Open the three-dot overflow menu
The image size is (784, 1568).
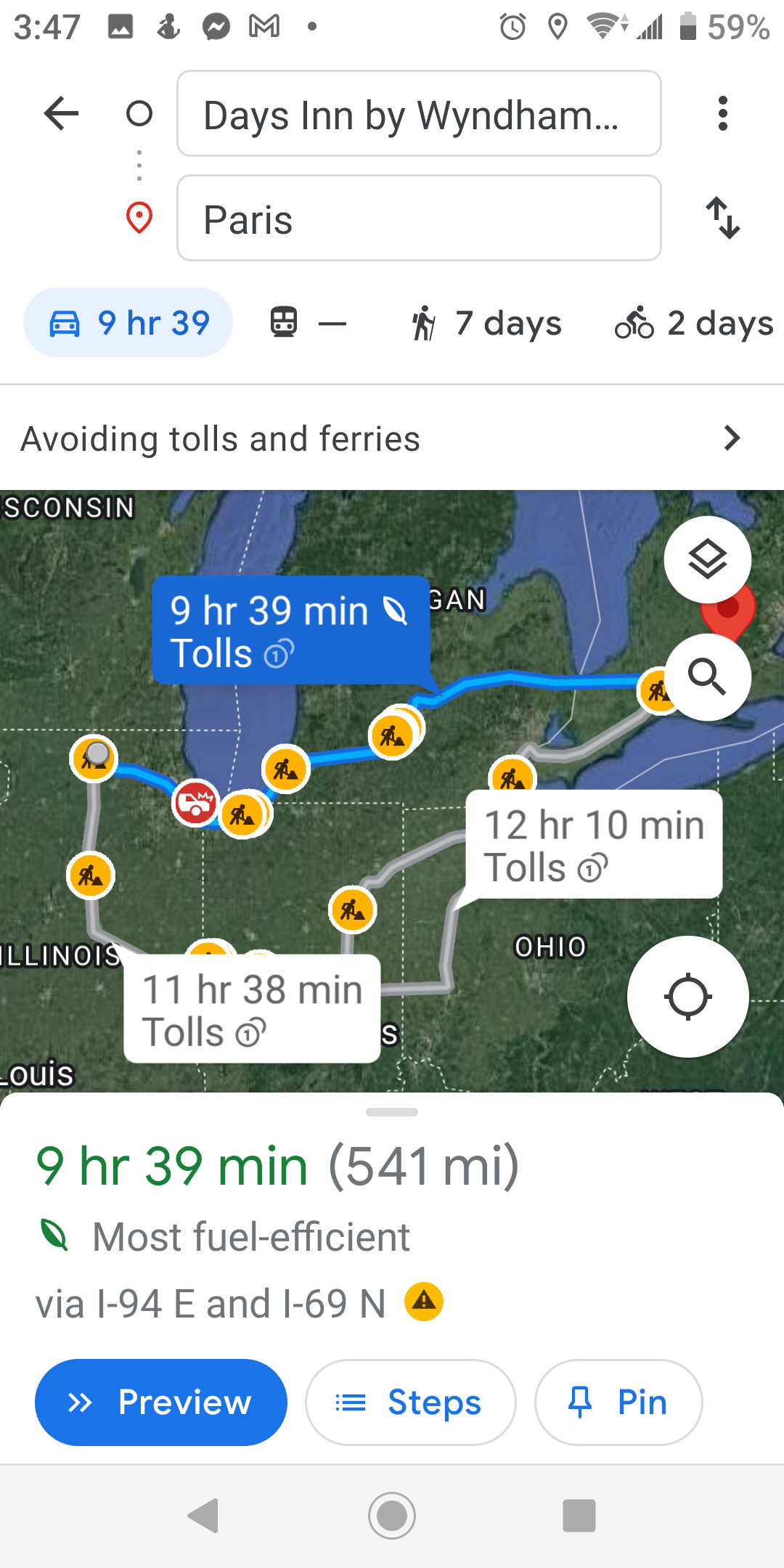click(722, 113)
